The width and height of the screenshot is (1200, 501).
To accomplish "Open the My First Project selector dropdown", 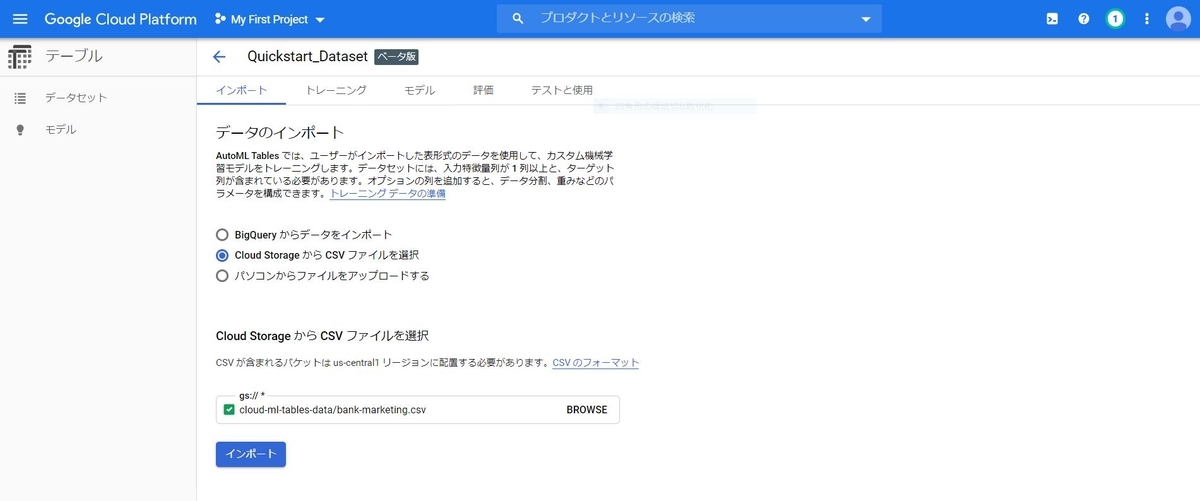I will coord(270,19).
